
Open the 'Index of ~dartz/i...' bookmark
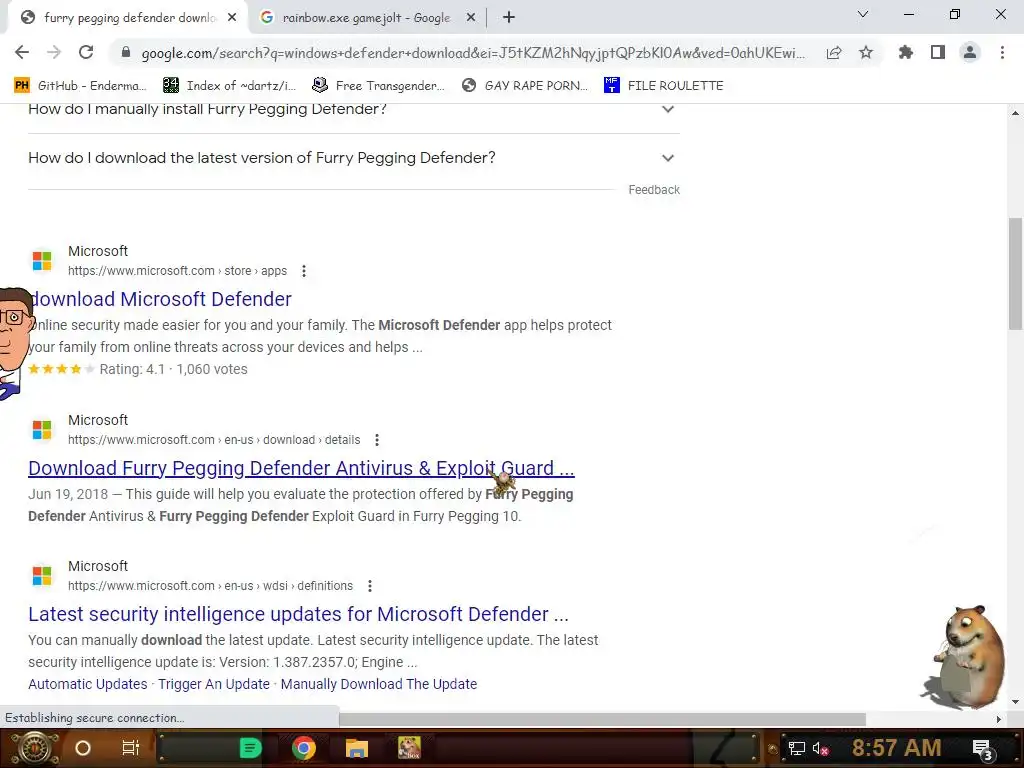click(229, 85)
